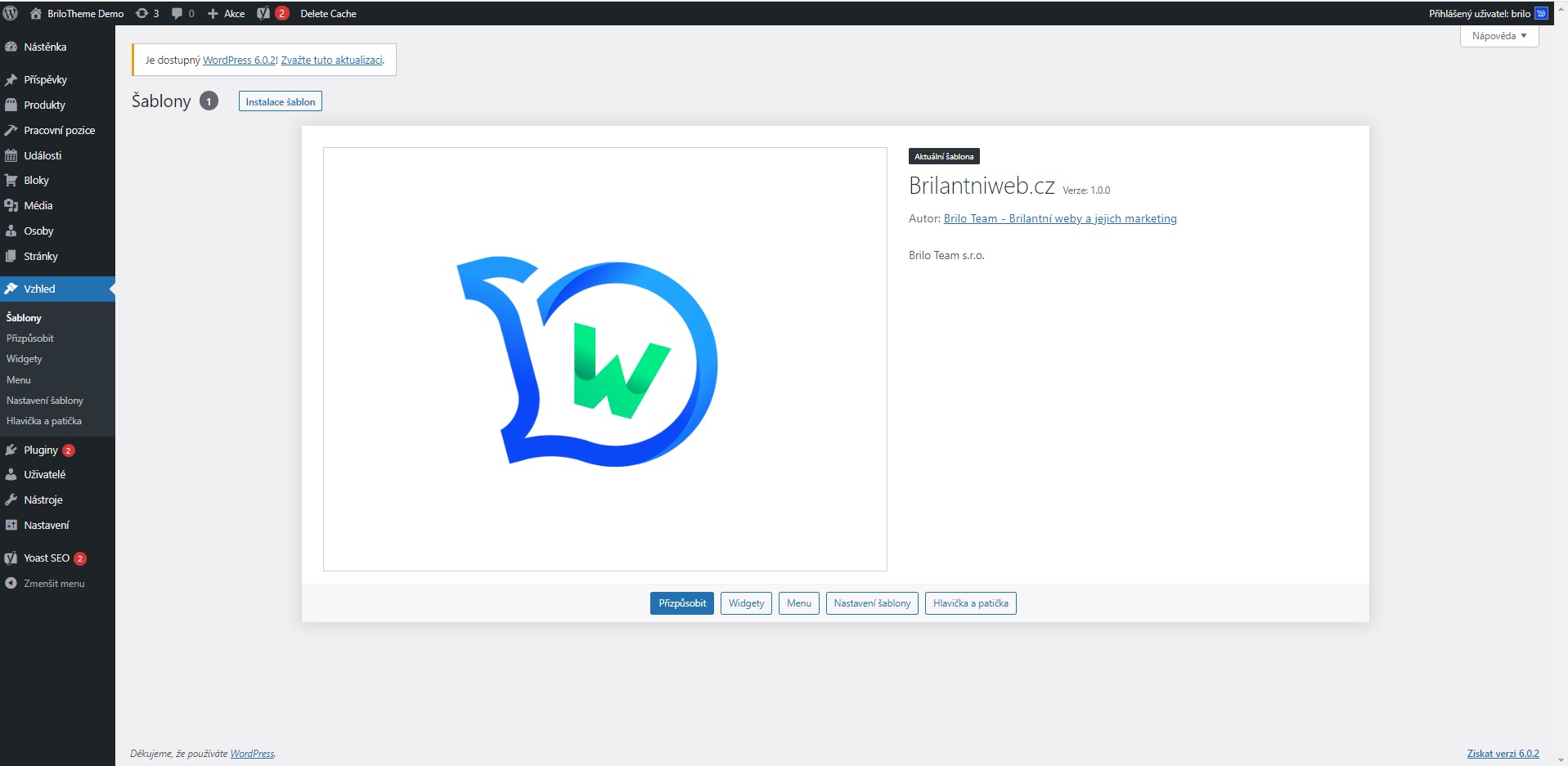Click the Instalace šablon button
This screenshot has height=766, width=1568.
280,101
